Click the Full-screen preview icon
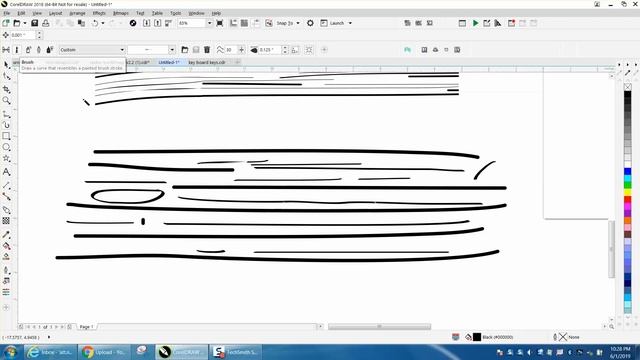 click(x=220, y=23)
